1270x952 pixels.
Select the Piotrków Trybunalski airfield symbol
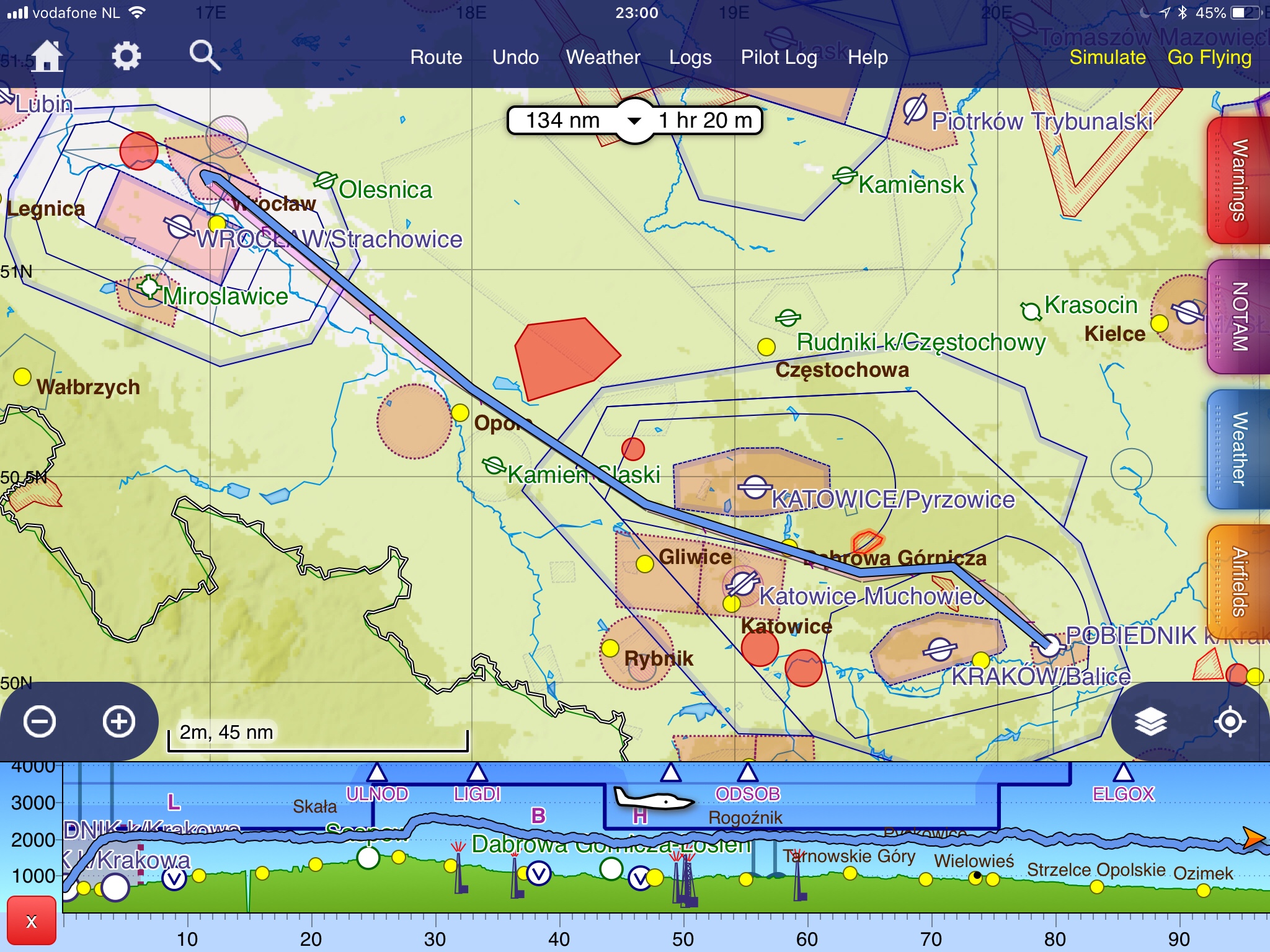pyautogui.click(x=915, y=109)
